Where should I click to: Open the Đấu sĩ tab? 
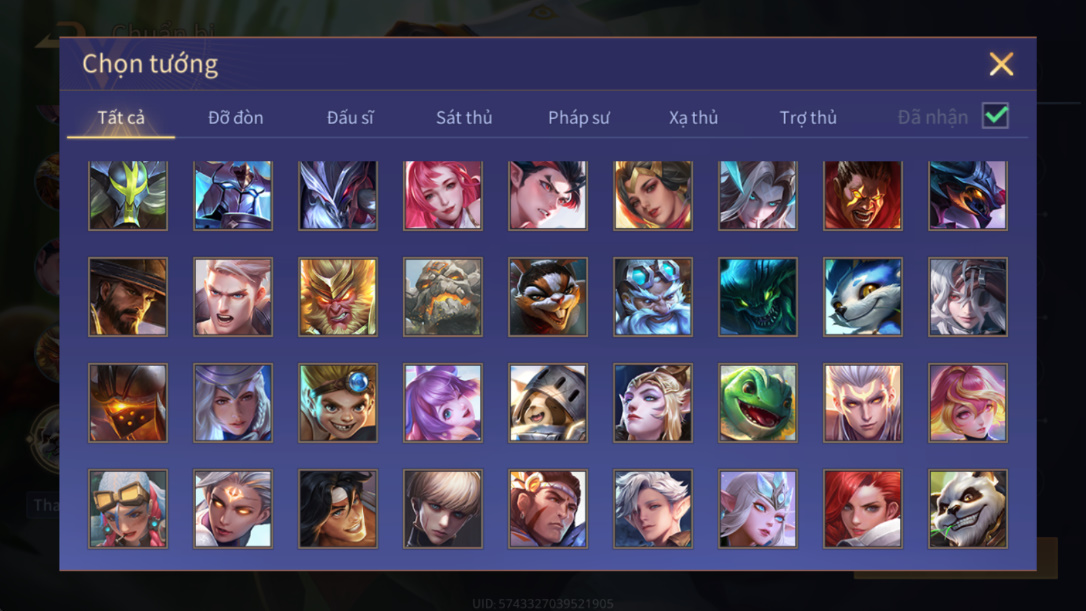(350, 118)
